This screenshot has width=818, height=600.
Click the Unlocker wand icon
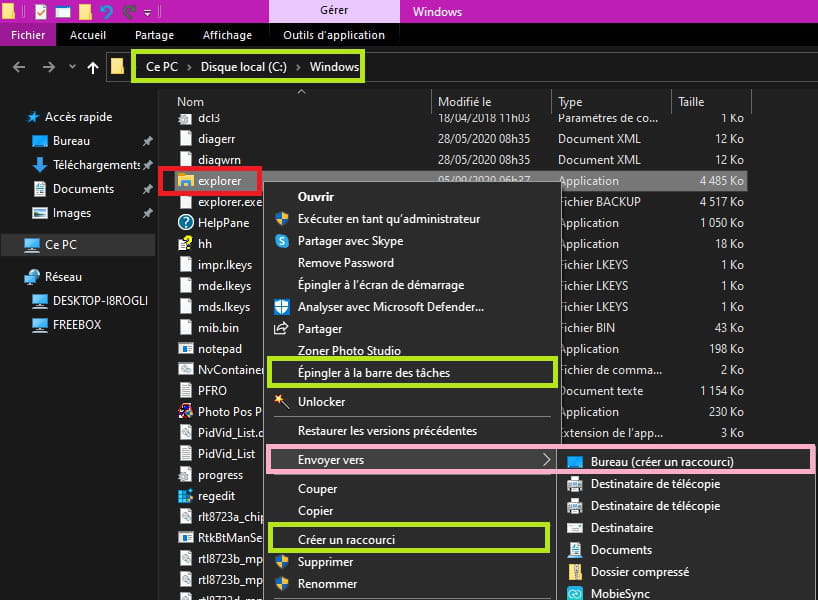(x=282, y=402)
